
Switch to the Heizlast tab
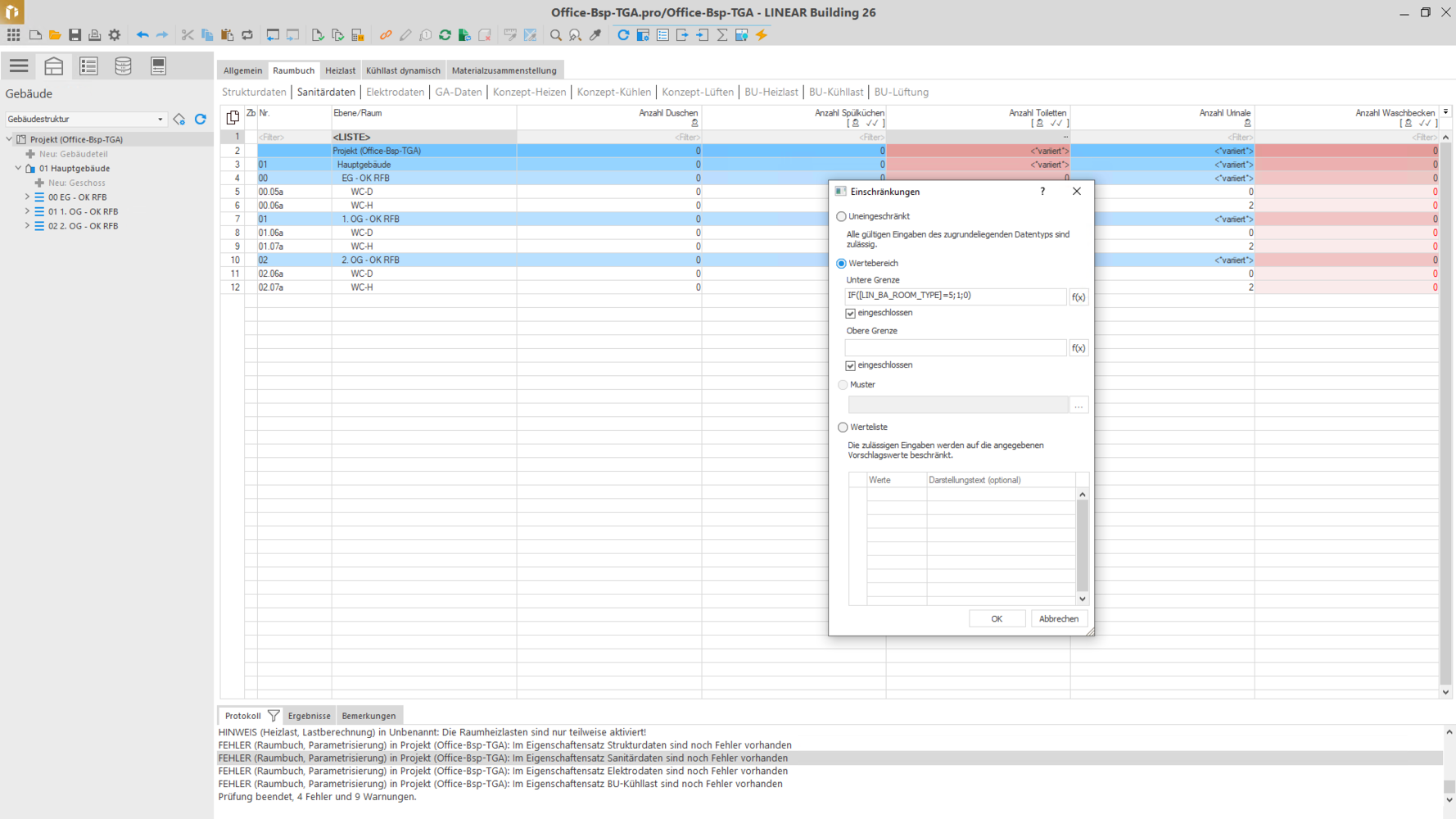click(x=340, y=70)
